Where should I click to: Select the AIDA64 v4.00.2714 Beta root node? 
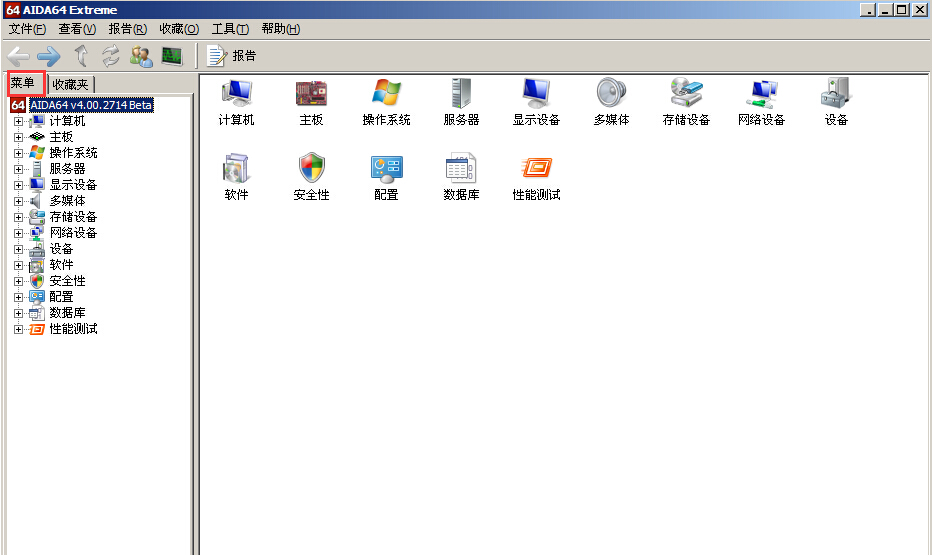[x=92, y=105]
